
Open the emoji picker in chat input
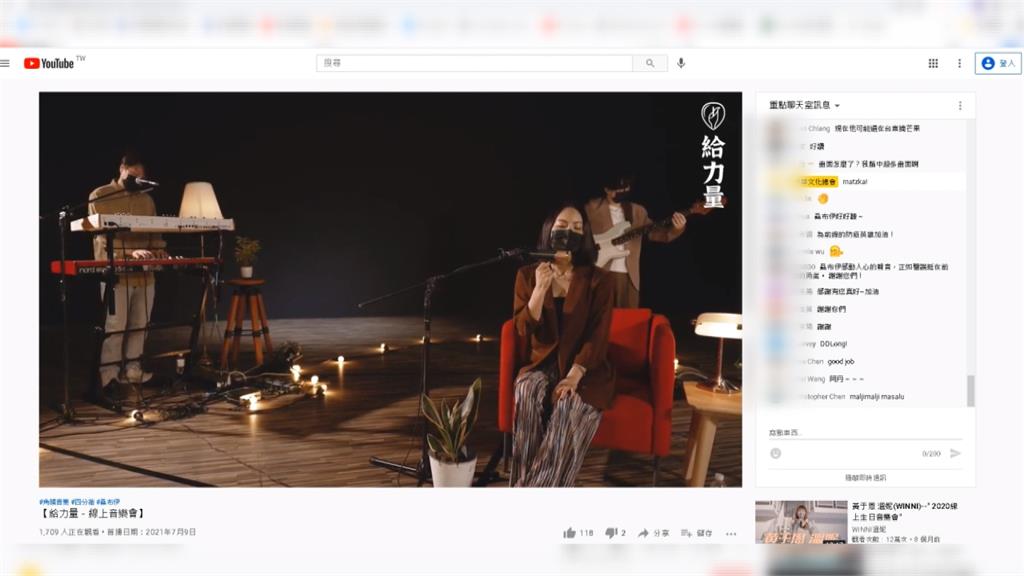(x=776, y=453)
